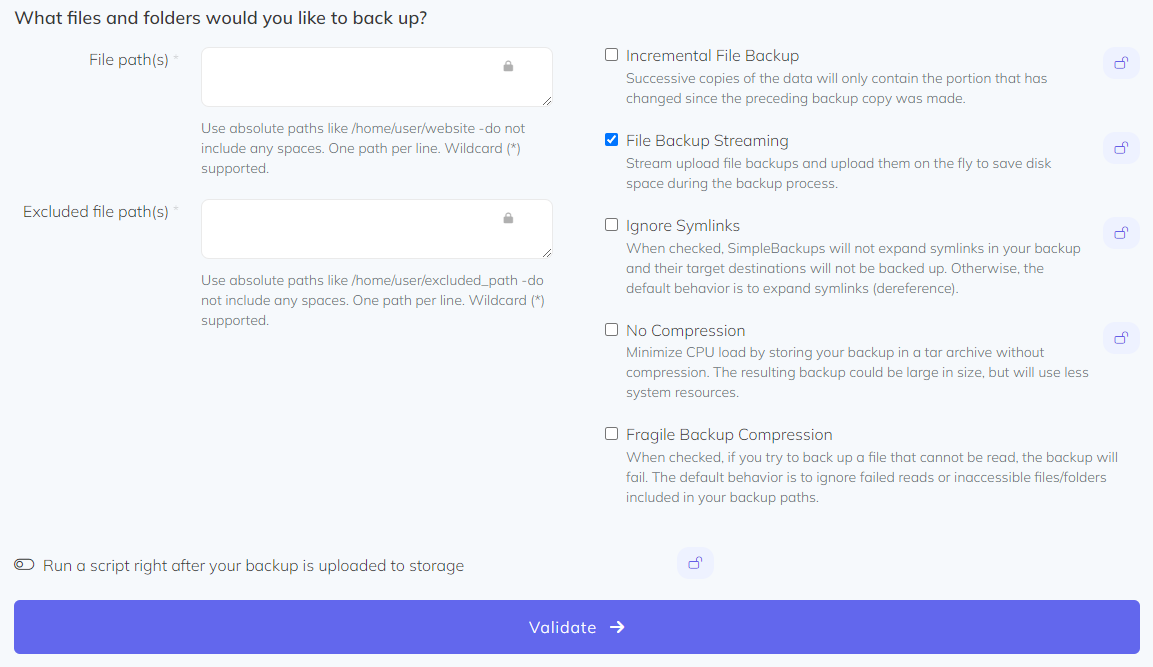Click the lock icon beside Ignore Symlinks
The width and height of the screenshot is (1153, 667).
tap(1121, 233)
